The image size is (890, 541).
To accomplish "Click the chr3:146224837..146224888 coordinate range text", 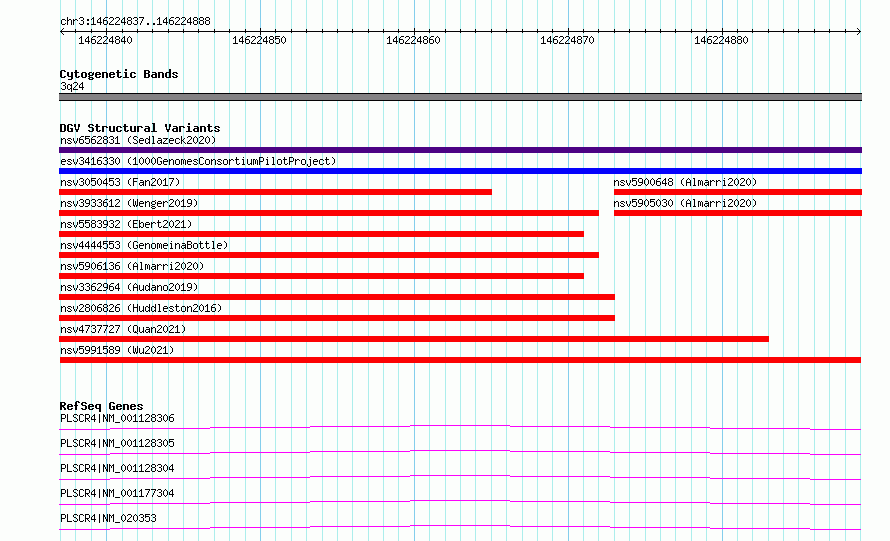I will pos(135,22).
